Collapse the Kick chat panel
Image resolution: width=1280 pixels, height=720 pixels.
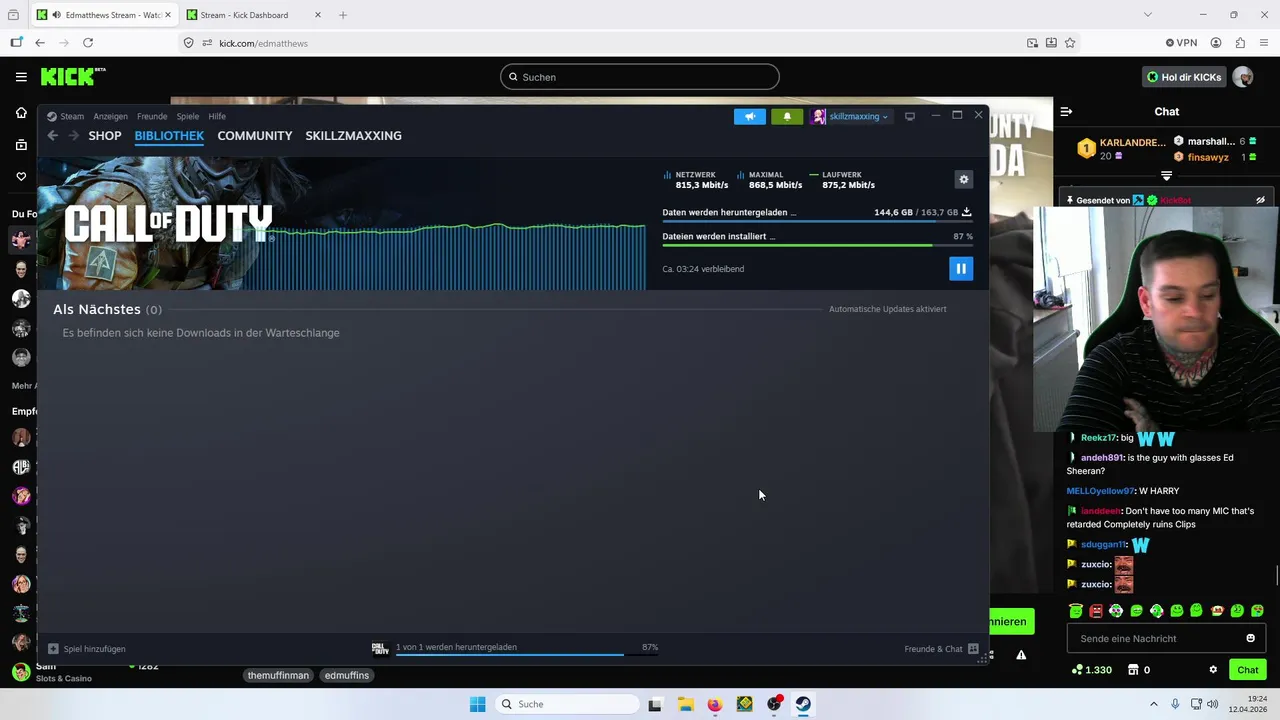coord(1066,112)
